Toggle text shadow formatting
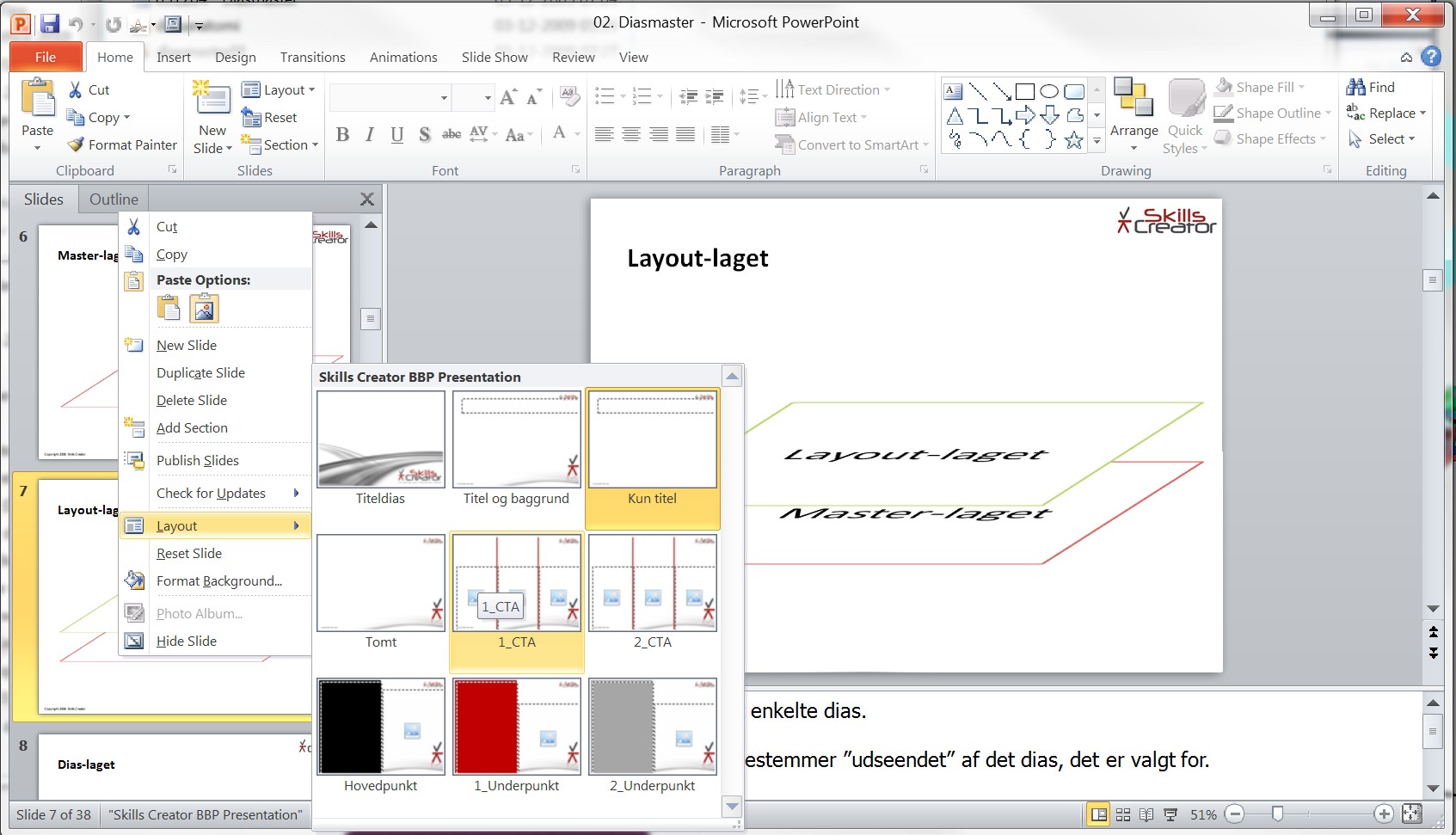 click(x=424, y=134)
